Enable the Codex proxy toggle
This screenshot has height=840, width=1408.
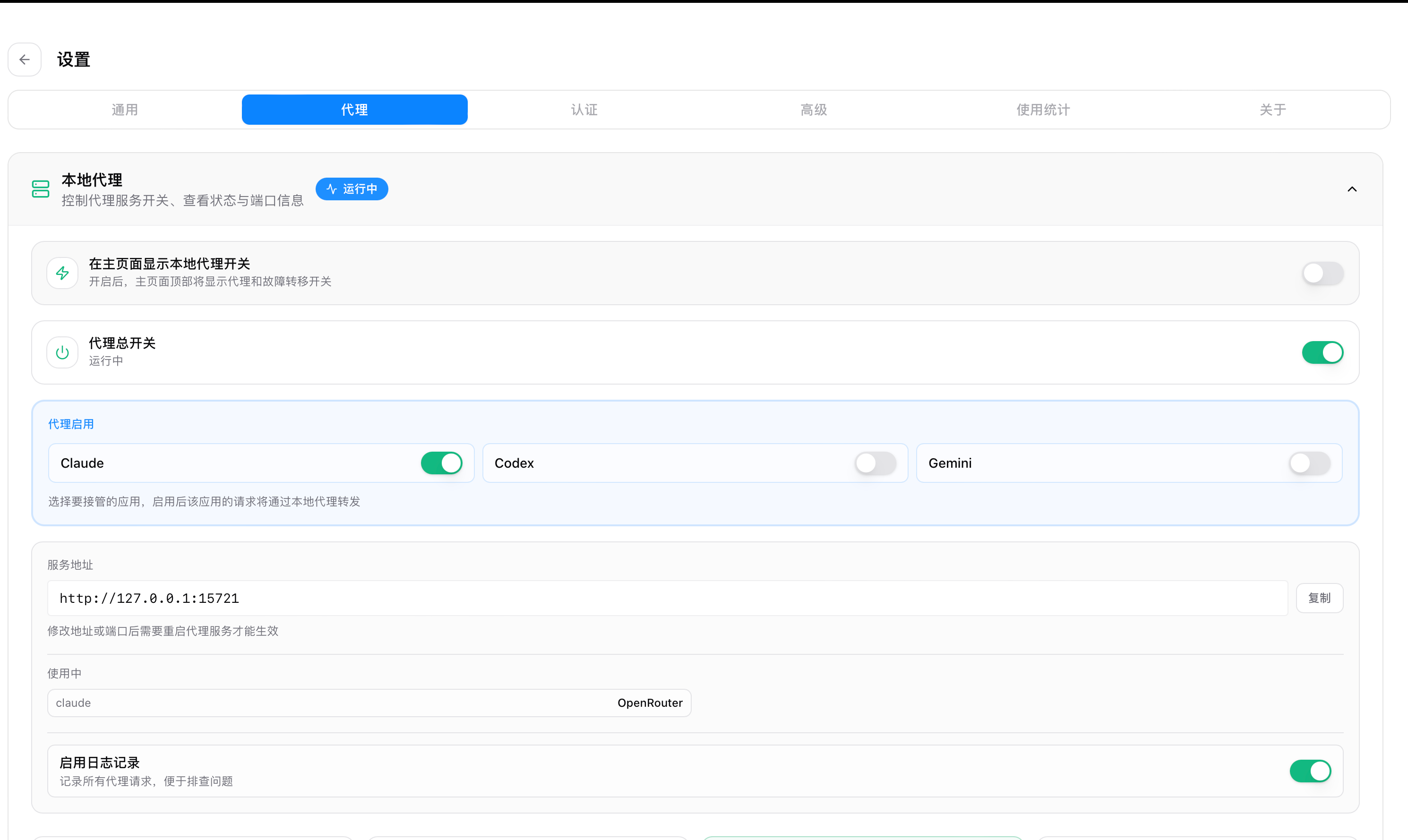tap(876, 463)
